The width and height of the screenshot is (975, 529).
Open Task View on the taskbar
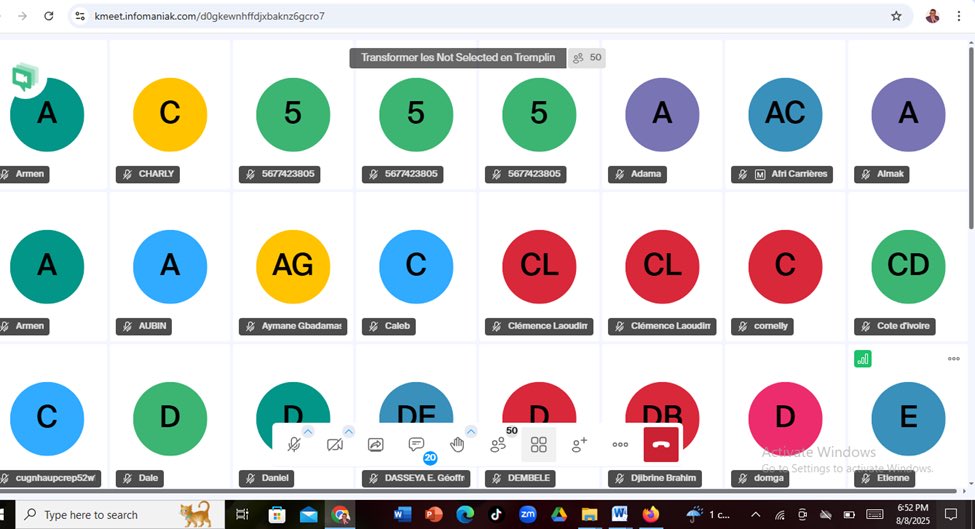click(243, 515)
